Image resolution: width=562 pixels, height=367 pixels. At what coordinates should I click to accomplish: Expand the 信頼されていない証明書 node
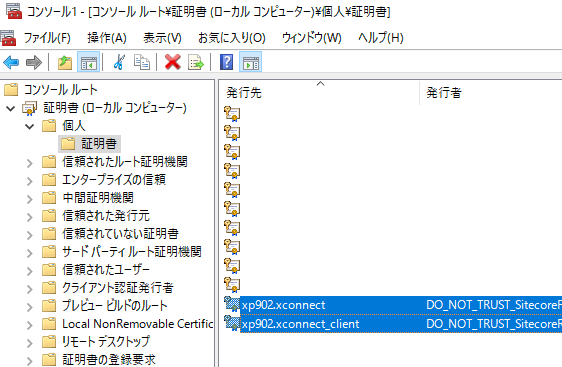click(30, 235)
